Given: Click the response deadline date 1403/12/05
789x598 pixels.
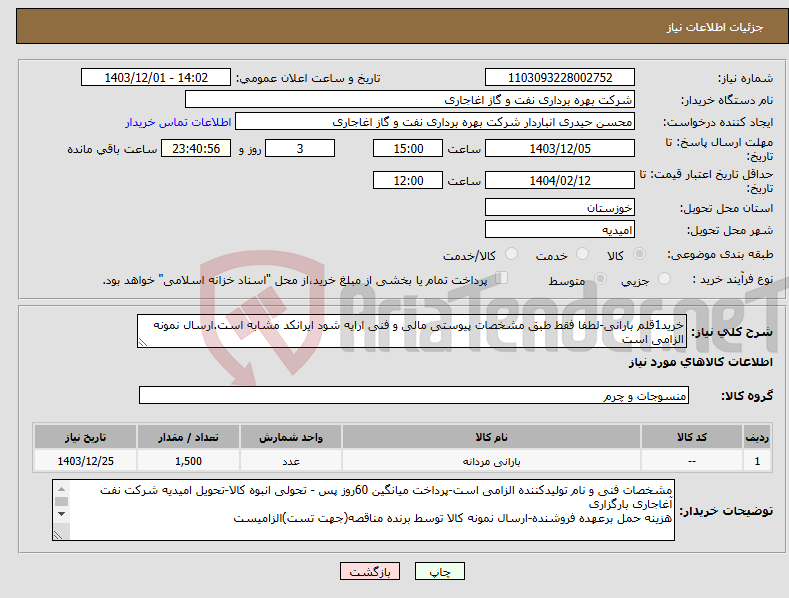Looking at the screenshot, I should click(560, 148).
